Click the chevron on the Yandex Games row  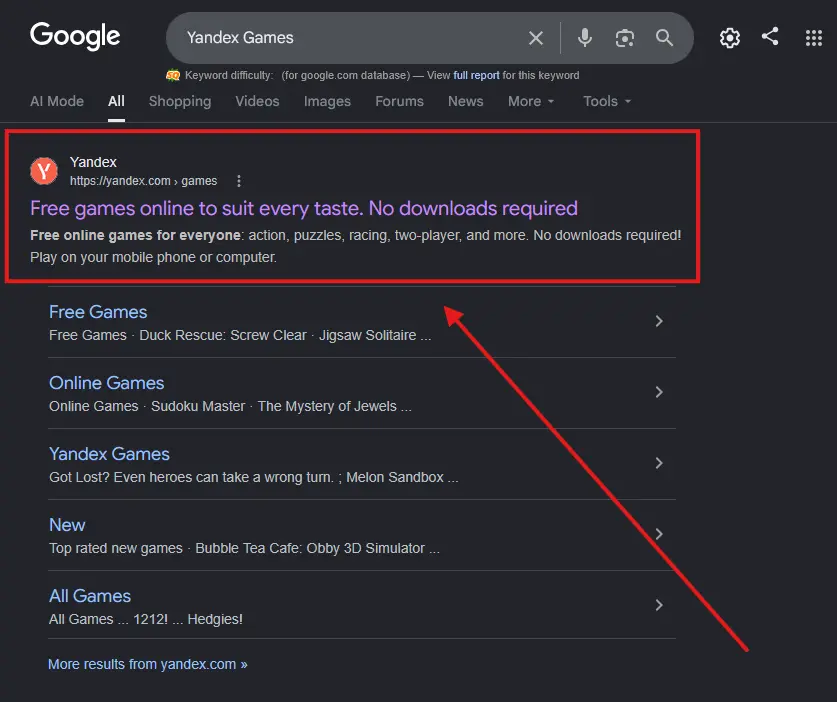pos(659,463)
